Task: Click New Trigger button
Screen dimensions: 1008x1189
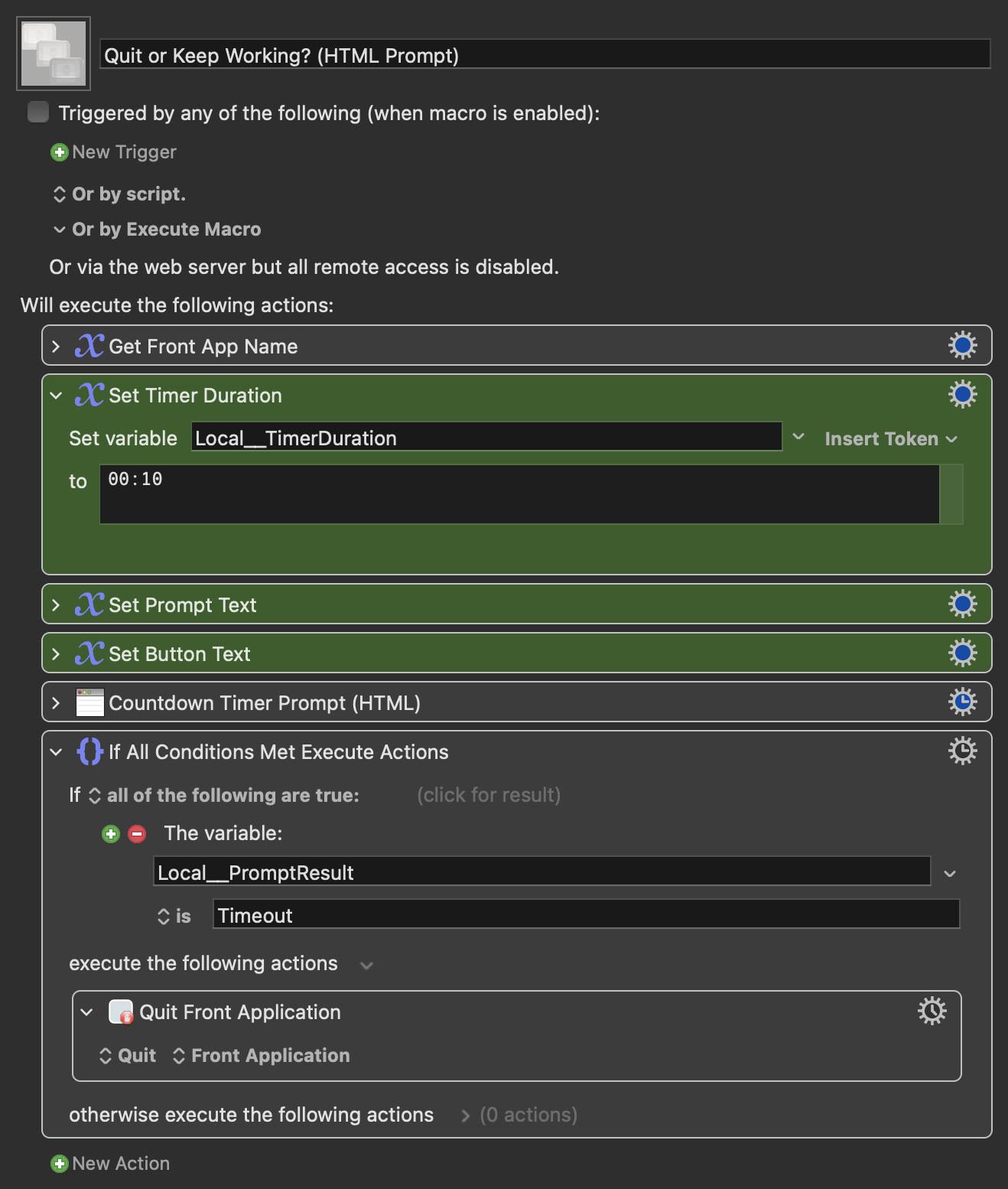Action: [x=113, y=152]
